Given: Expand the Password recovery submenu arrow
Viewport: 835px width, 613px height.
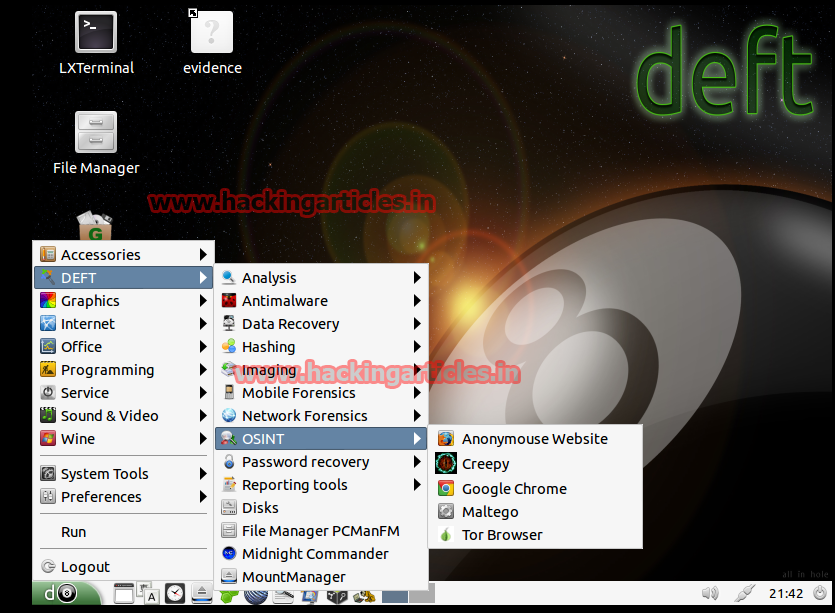Looking at the screenshot, I should 417,462.
